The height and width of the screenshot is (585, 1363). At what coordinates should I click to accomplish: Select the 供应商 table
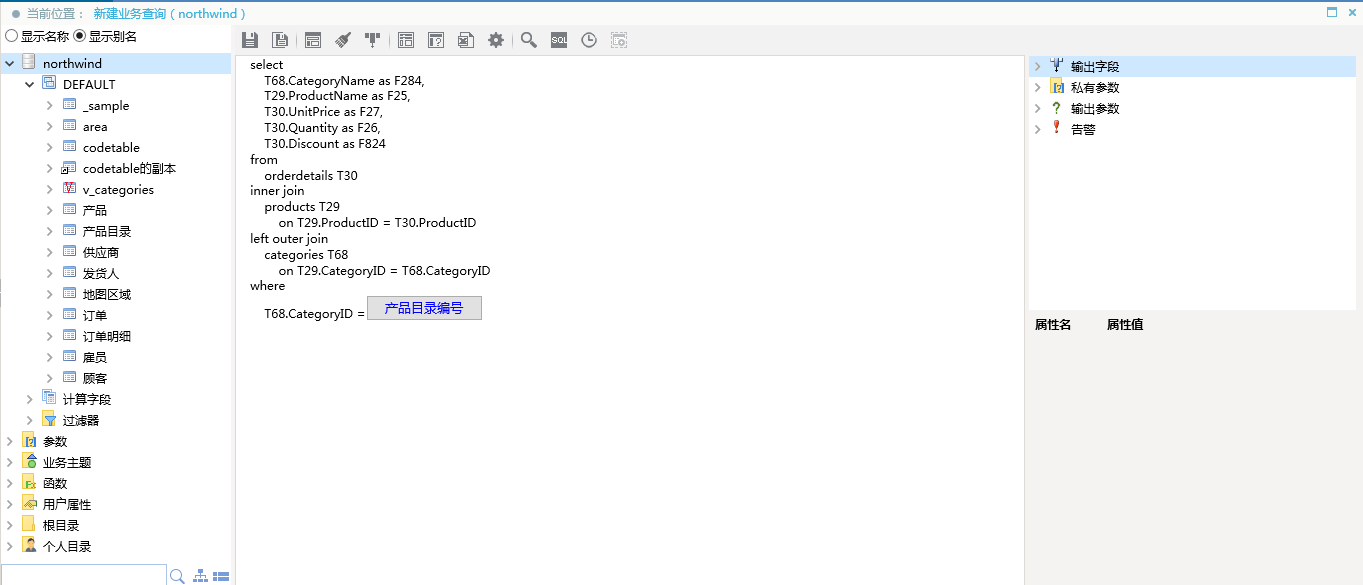point(101,252)
